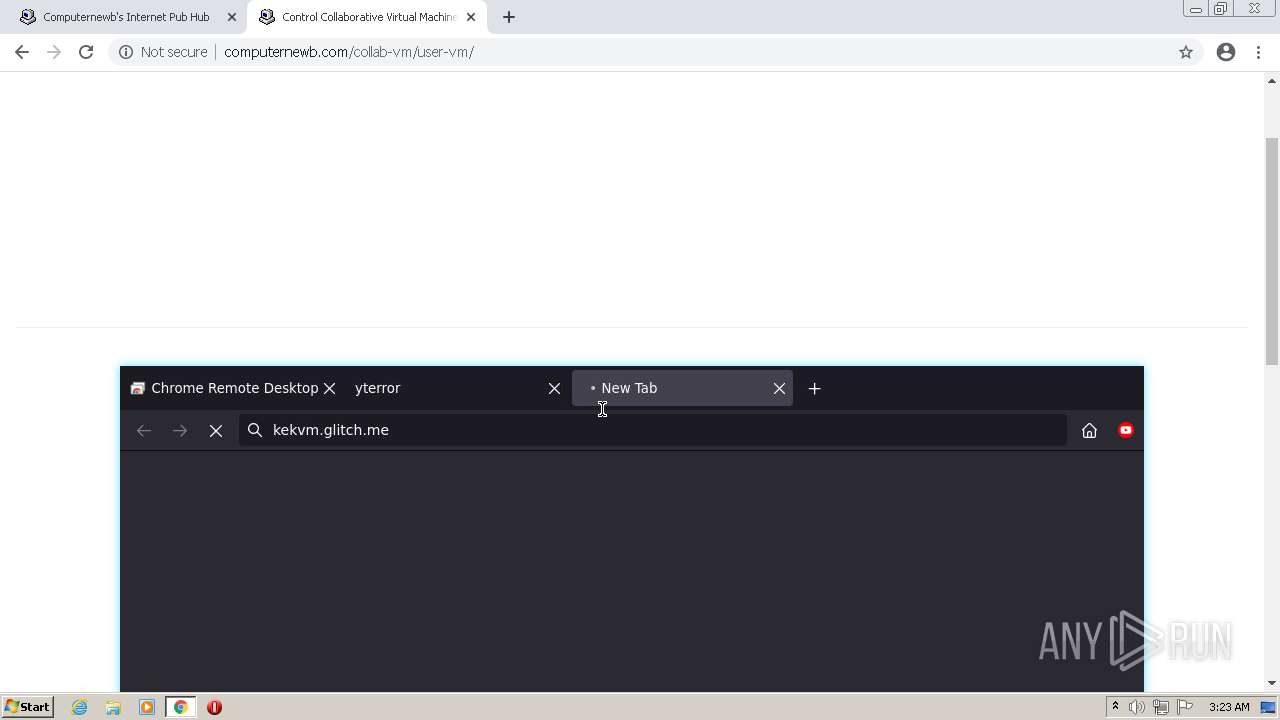
Task: Launch Internet Explorer from taskbar
Action: pyautogui.click(x=80, y=707)
